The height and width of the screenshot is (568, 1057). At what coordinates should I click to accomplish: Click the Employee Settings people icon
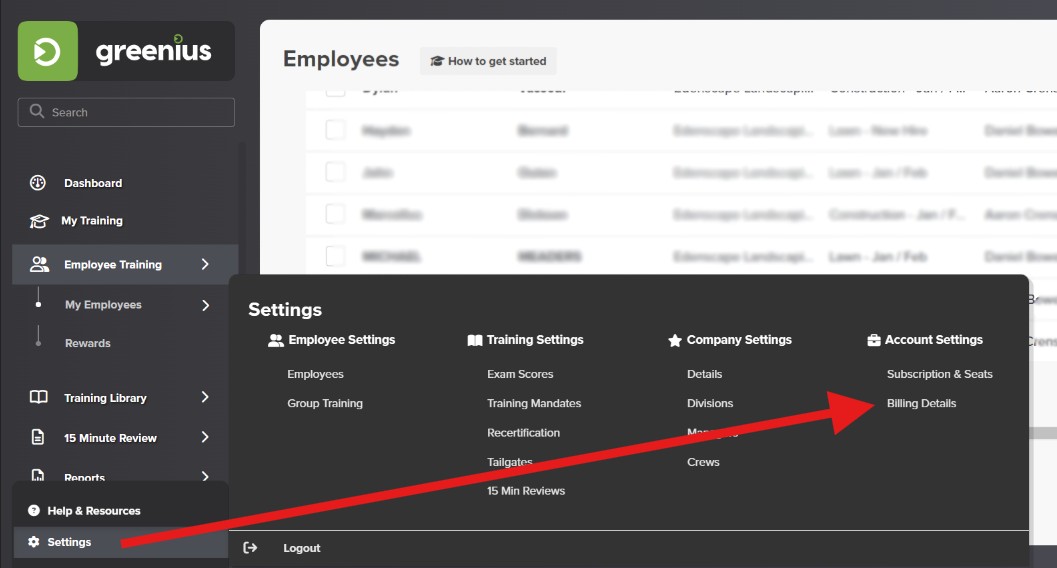(x=276, y=340)
